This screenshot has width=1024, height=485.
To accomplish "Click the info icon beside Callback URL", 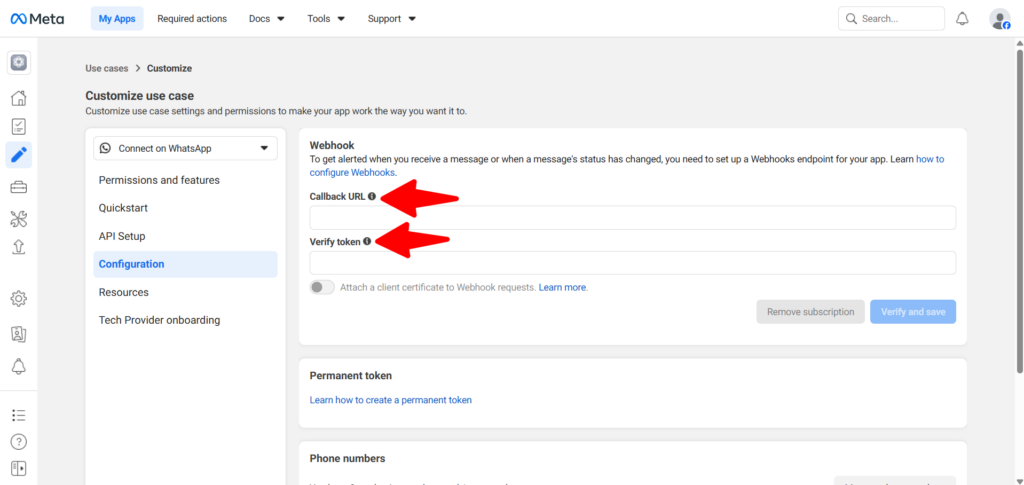I will coord(372,197).
